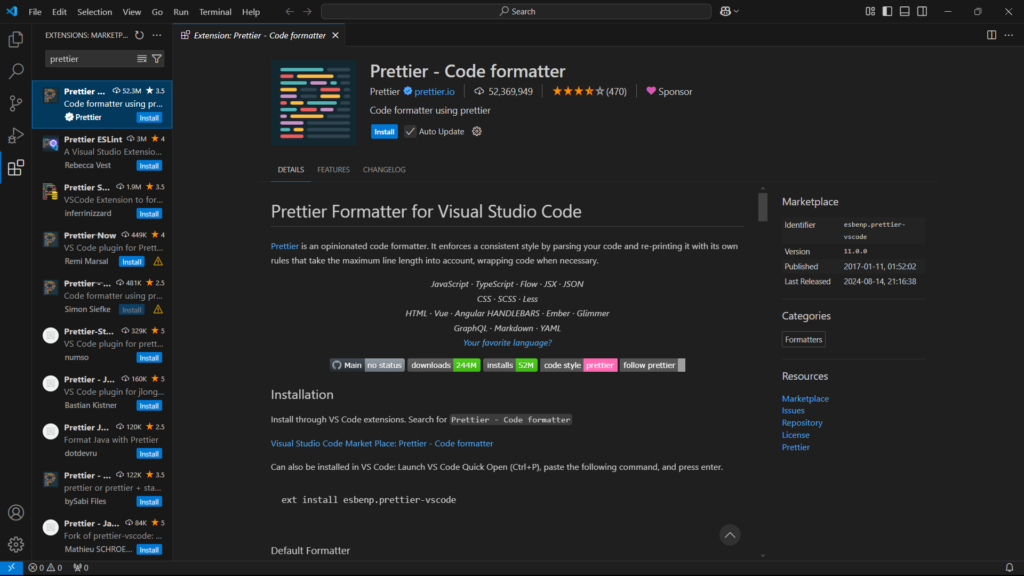Open the Search view in activity bar
Screen dimensions: 1024x576
(x=16, y=71)
